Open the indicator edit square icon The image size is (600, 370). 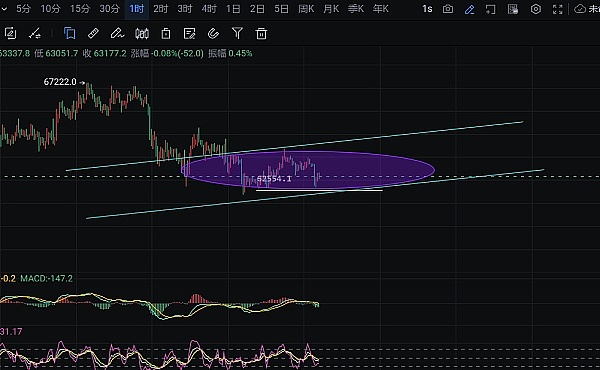pos(10,34)
